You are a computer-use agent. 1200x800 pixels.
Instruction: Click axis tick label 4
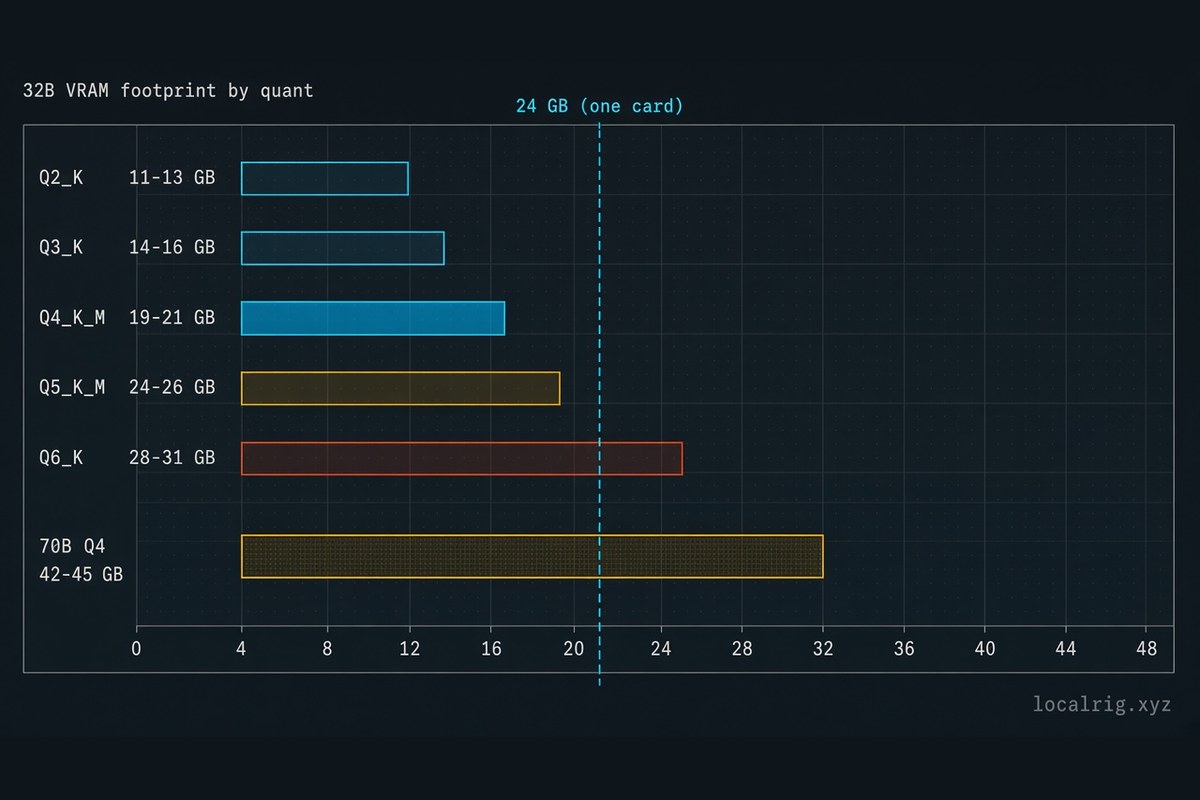coord(241,649)
